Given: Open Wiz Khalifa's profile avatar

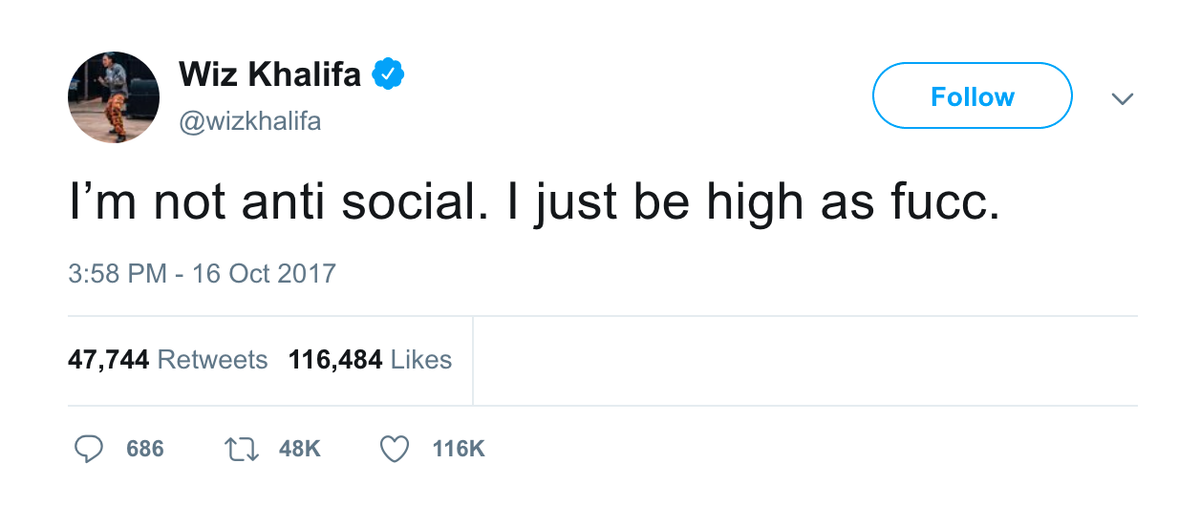Looking at the screenshot, I should click(113, 97).
